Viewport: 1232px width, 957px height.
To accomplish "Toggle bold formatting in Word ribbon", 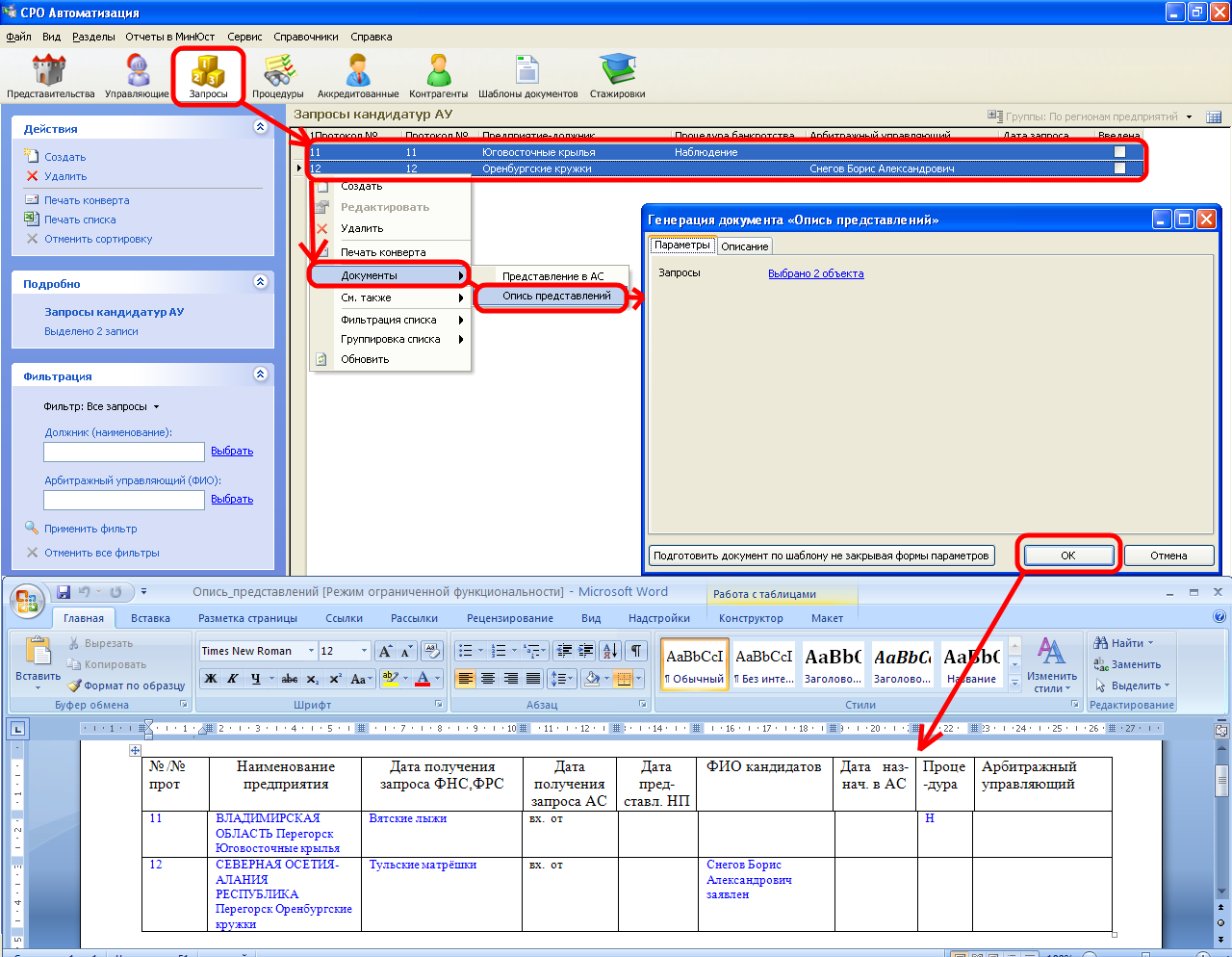I will pyautogui.click(x=211, y=679).
